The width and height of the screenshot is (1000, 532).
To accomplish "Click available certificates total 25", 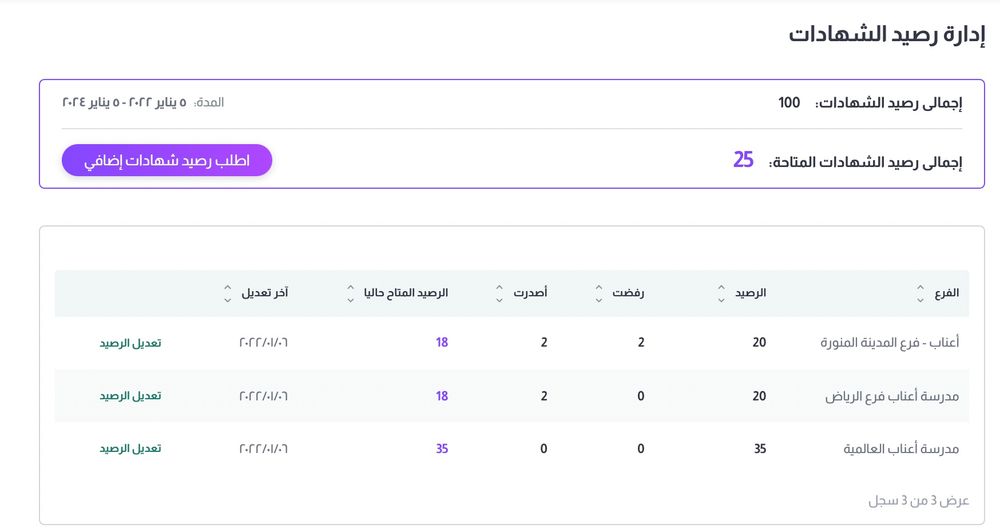I will 743,159.
